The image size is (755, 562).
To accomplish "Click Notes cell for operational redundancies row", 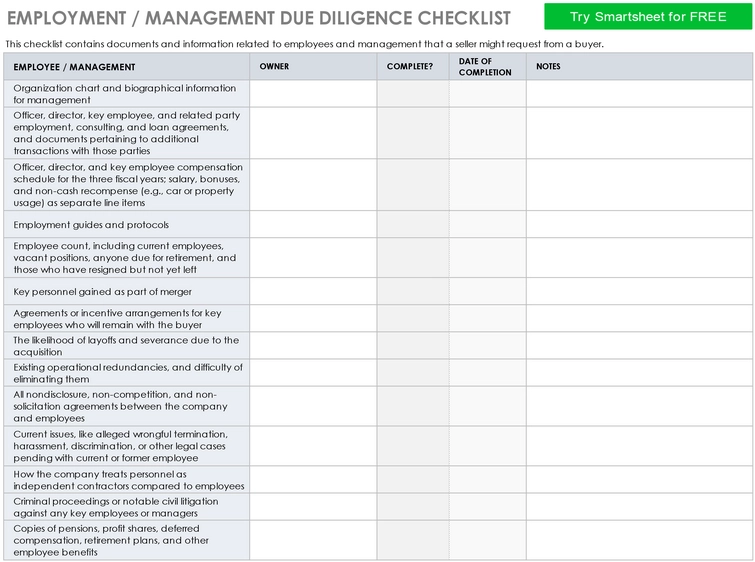I will click(x=639, y=373).
